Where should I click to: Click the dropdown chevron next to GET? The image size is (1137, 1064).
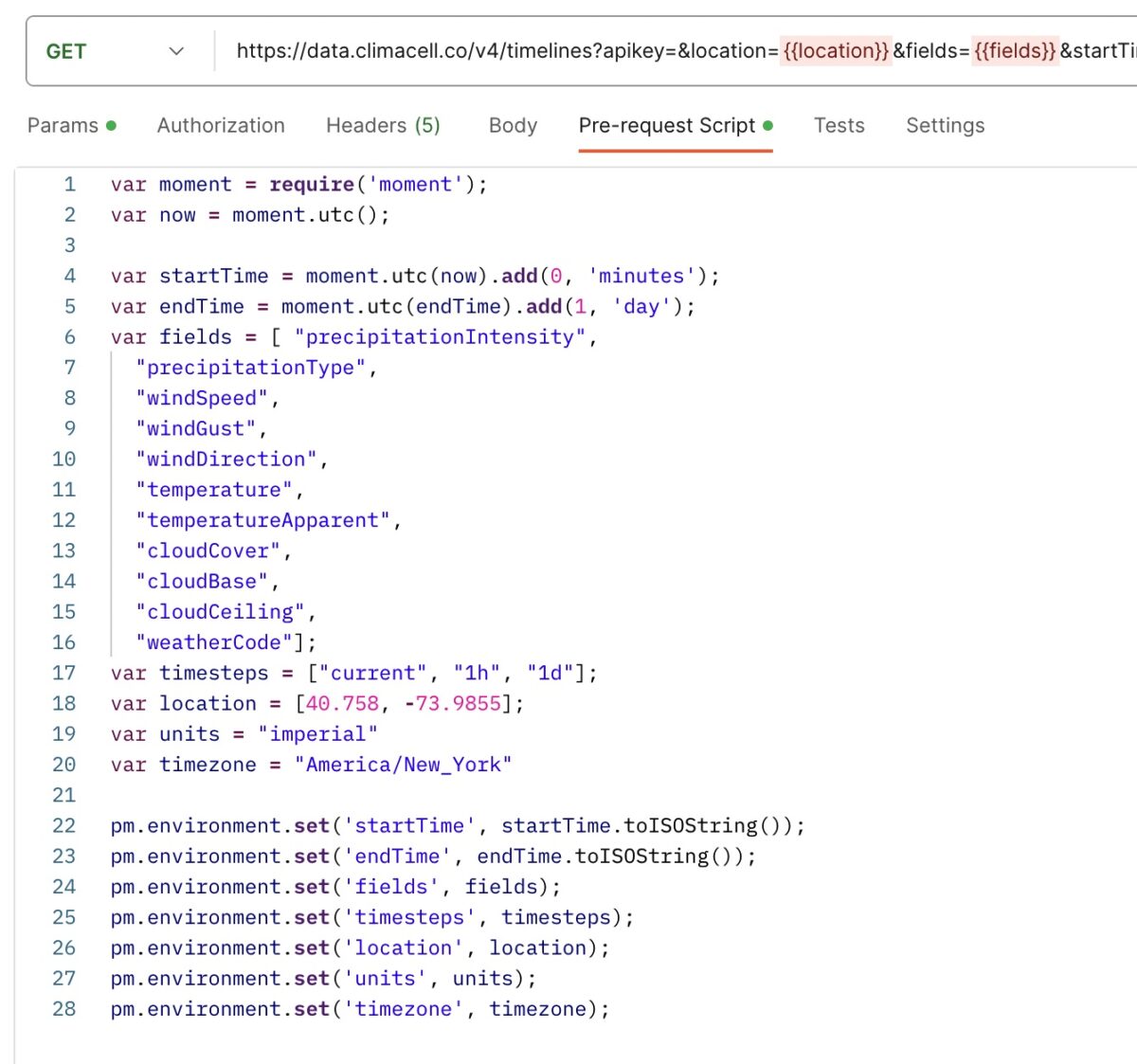pyautogui.click(x=176, y=51)
